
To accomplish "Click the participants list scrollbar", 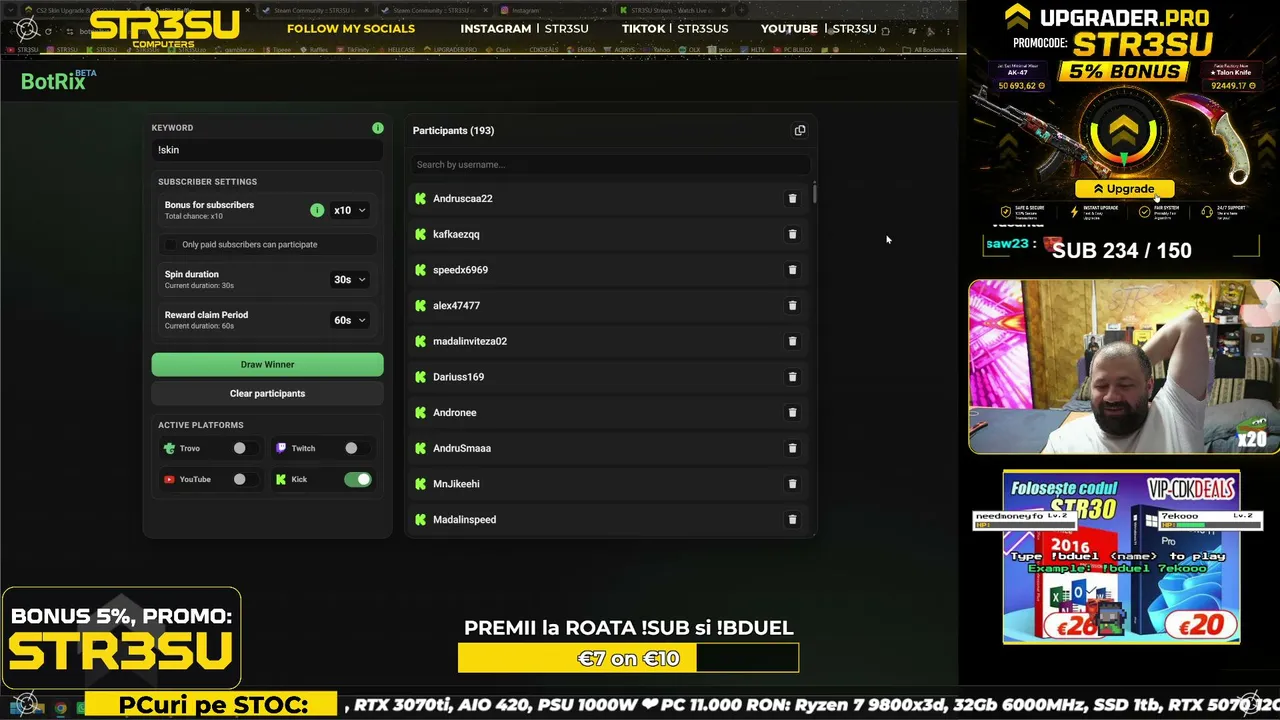I will tap(814, 192).
